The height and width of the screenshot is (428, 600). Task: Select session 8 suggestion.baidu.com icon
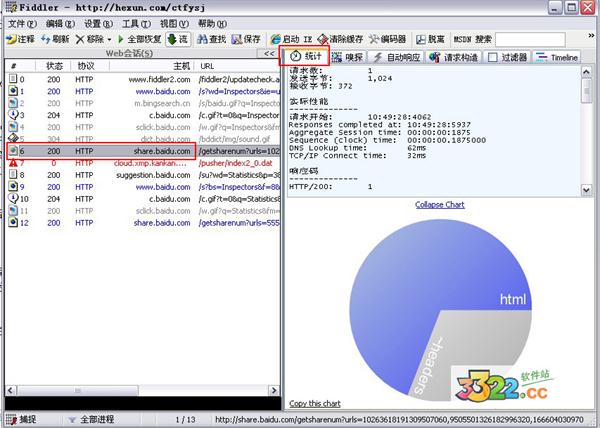click(x=13, y=175)
